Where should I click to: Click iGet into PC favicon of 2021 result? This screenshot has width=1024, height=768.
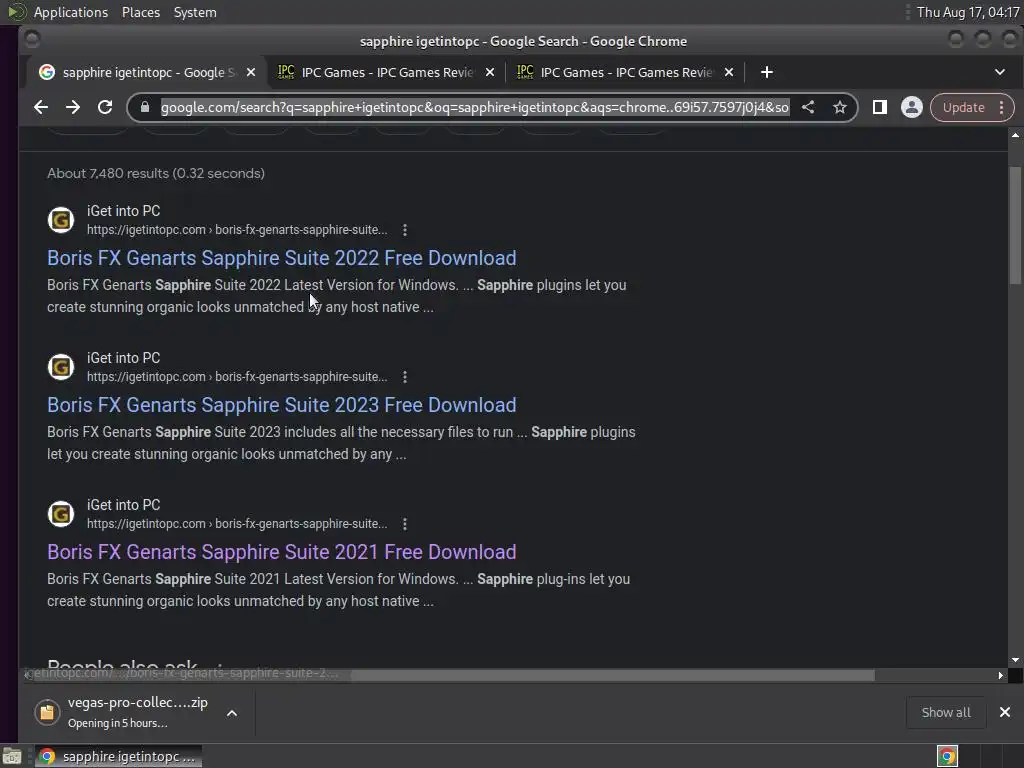point(61,514)
